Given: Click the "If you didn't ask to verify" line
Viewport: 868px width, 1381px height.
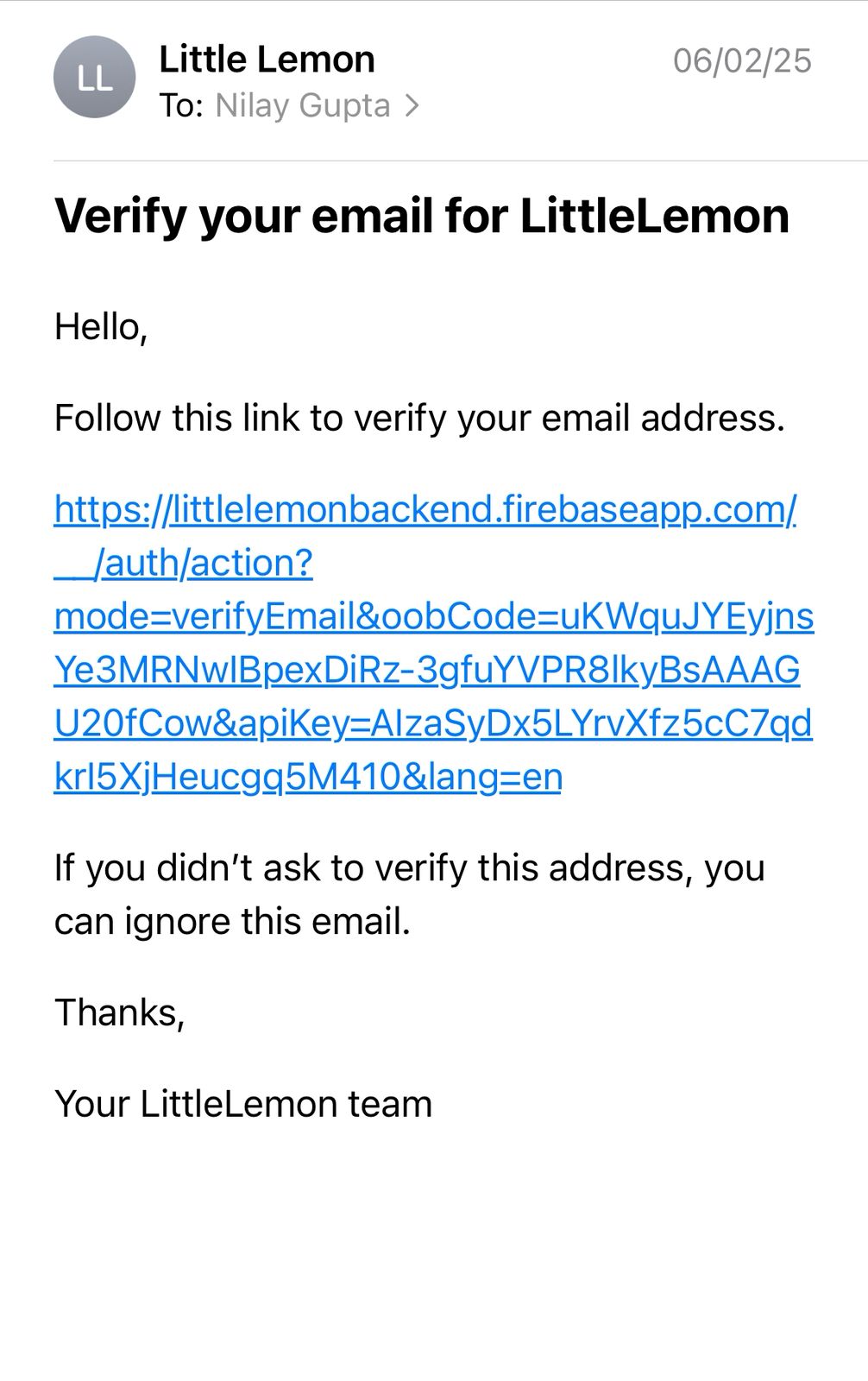Looking at the screenshot, I should tap(410, 867).
